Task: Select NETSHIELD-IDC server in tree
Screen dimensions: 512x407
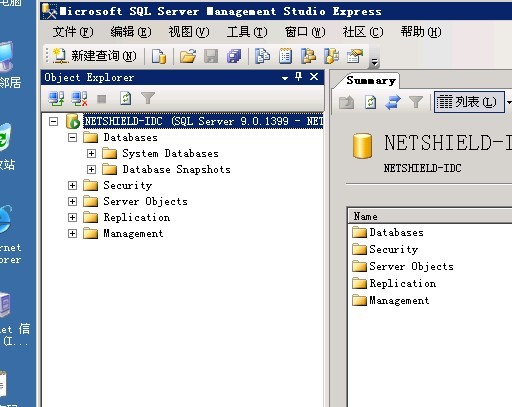Action: 203,121
